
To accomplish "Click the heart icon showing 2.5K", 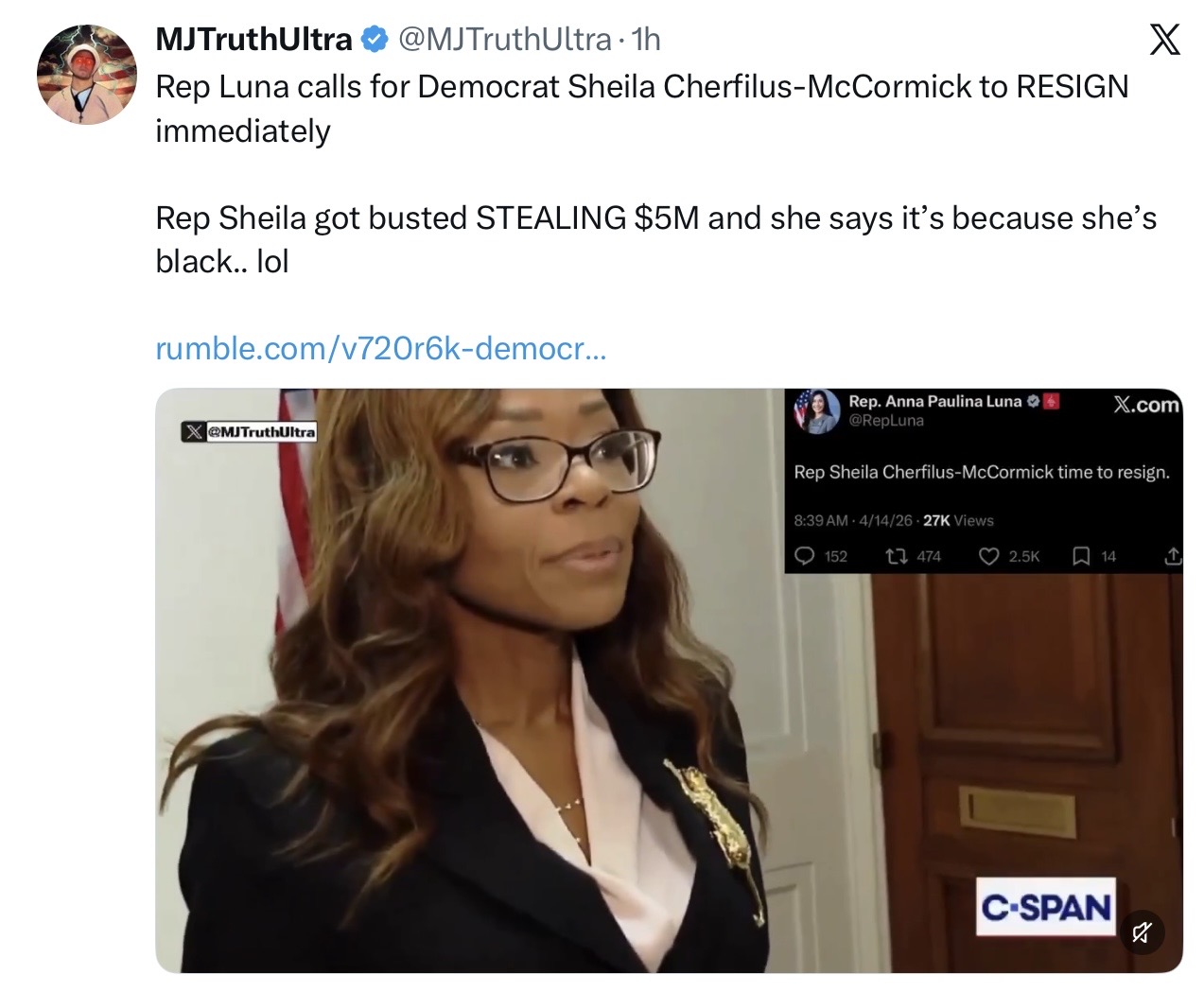I will (989, 556).
